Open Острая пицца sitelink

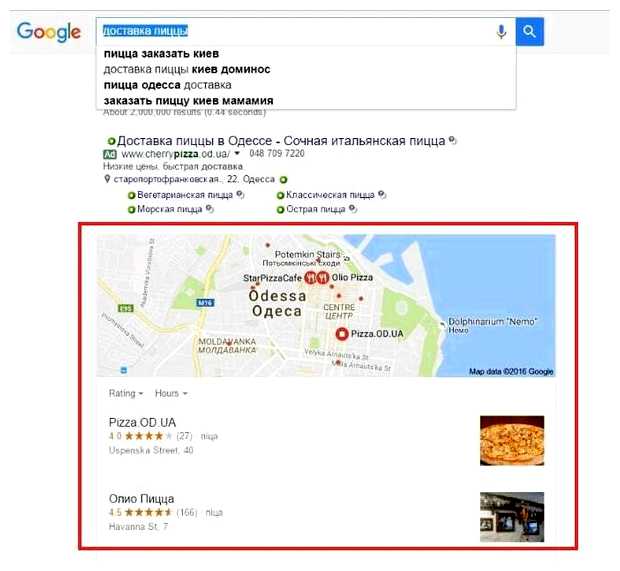[x=316, y=209]
